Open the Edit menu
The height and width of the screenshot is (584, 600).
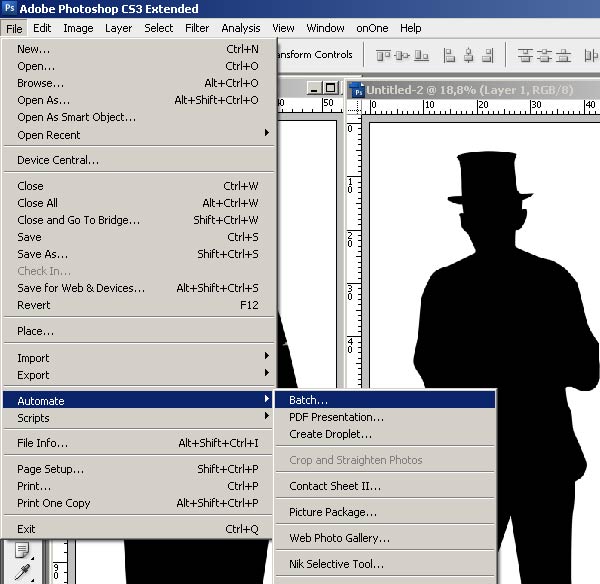[x=42, y=28]
